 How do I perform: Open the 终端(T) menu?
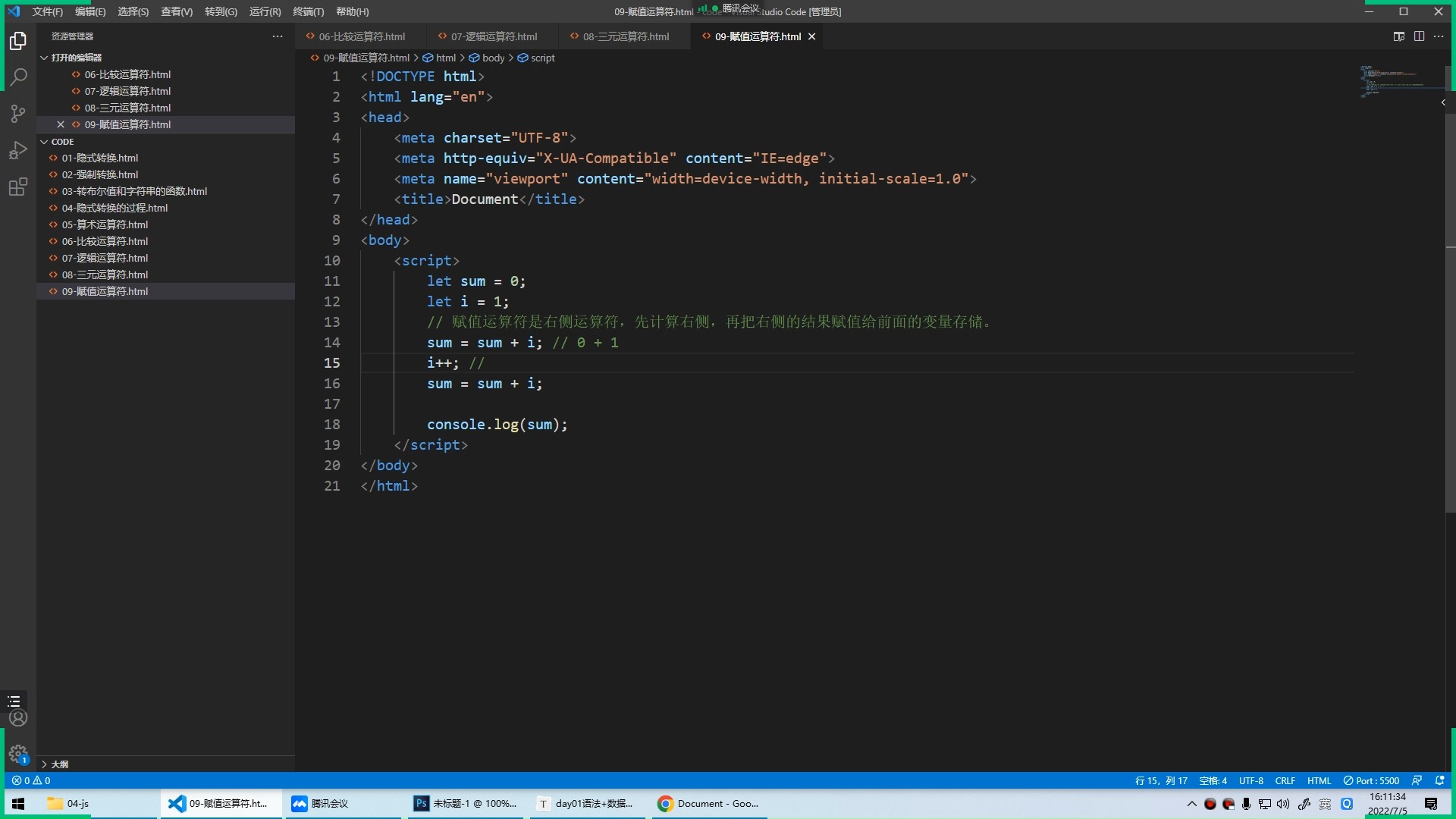coord(309,11)
